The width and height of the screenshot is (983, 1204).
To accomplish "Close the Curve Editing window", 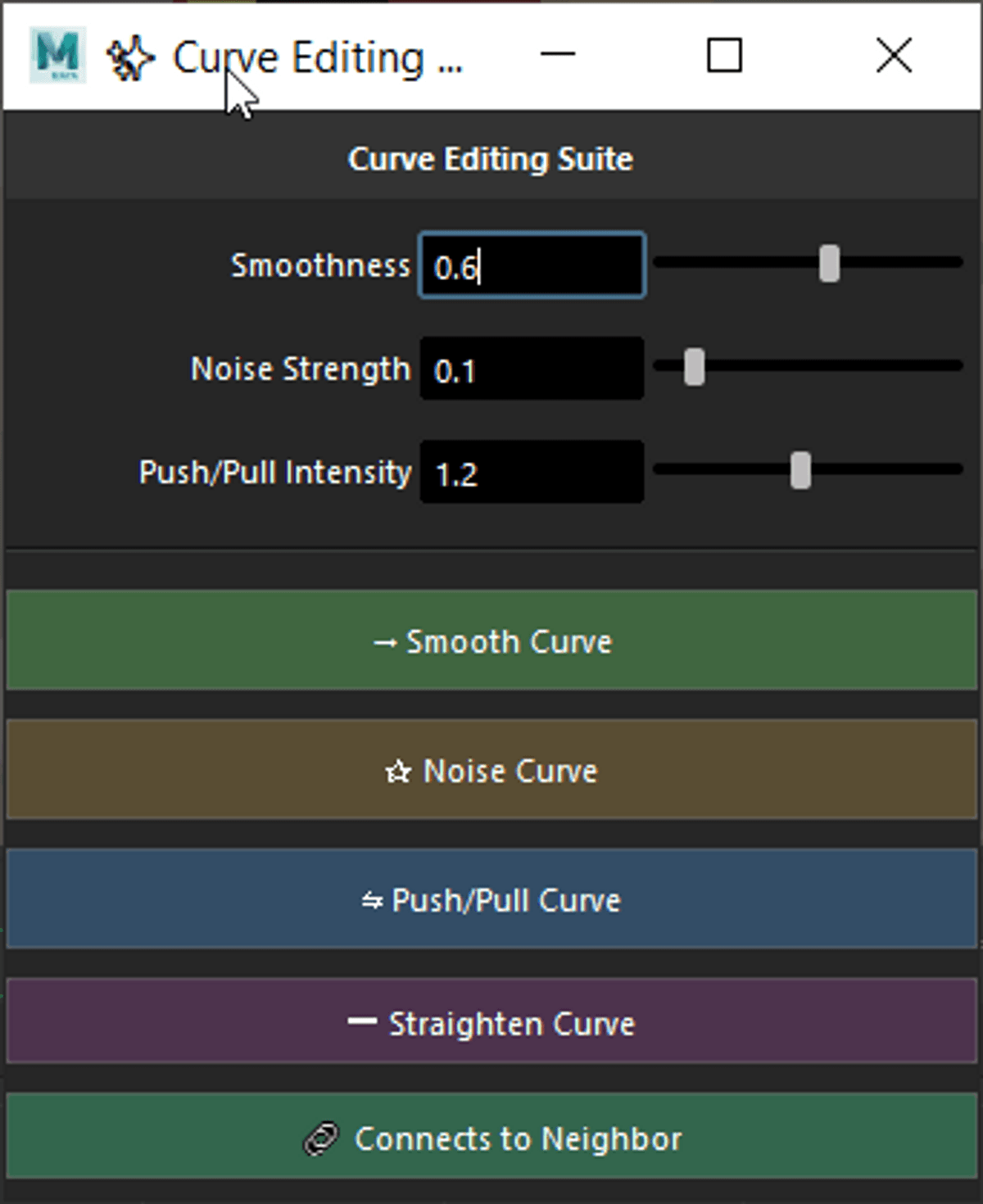I will [894, 56].
